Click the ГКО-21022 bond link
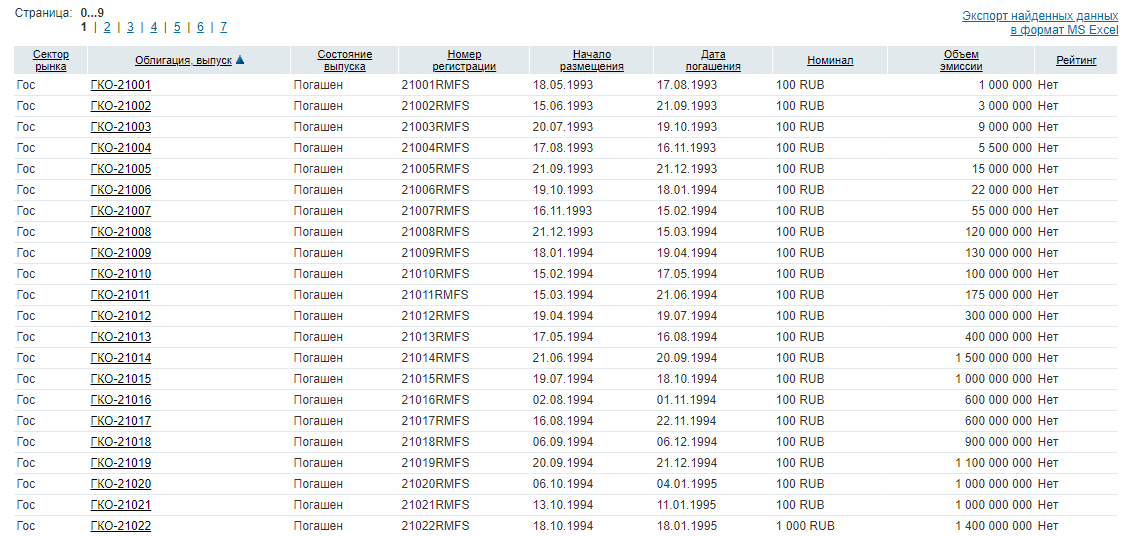The width and height of the screenshot is (1124, 536). tap(121, 526)
